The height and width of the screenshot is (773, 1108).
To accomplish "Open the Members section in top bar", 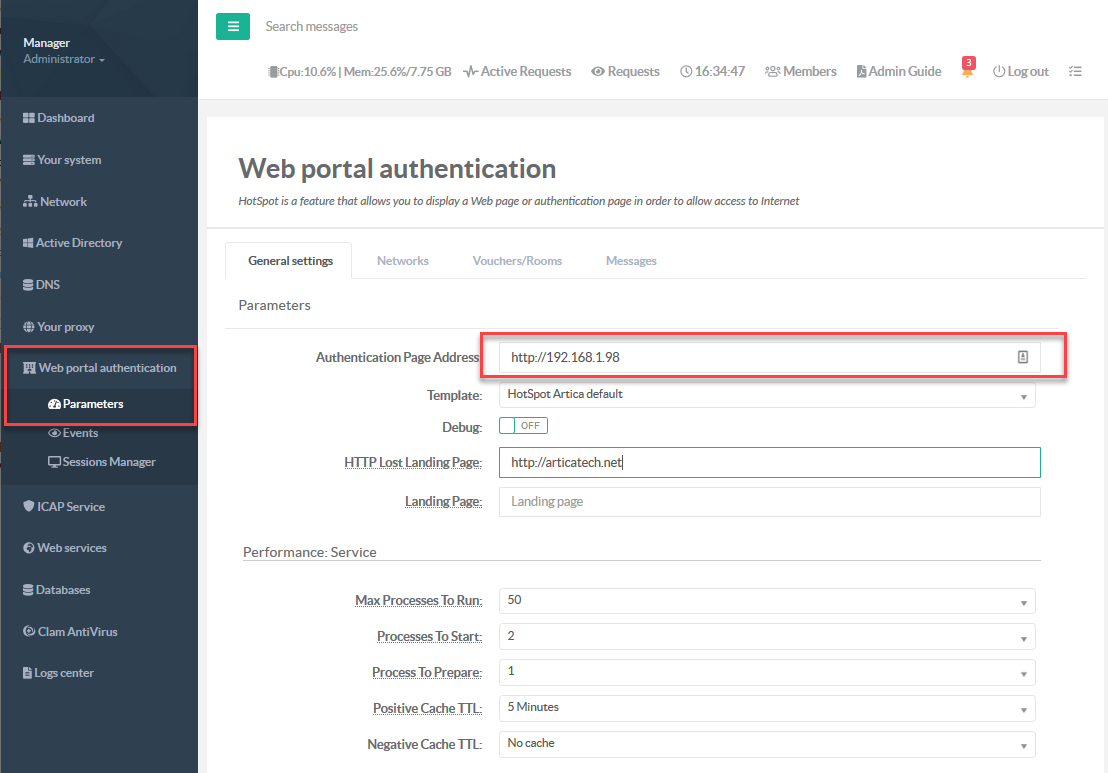I will (x=800, y=72).
